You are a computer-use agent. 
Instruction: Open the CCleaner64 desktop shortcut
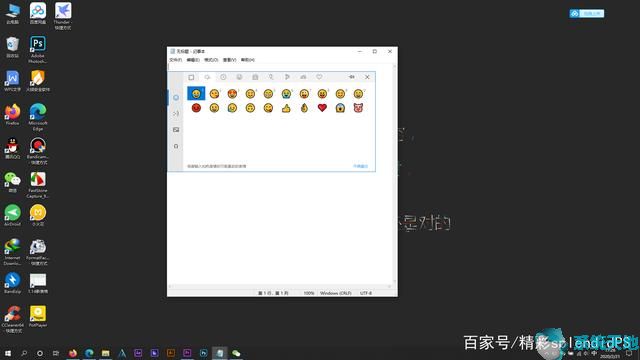[12, 319]
